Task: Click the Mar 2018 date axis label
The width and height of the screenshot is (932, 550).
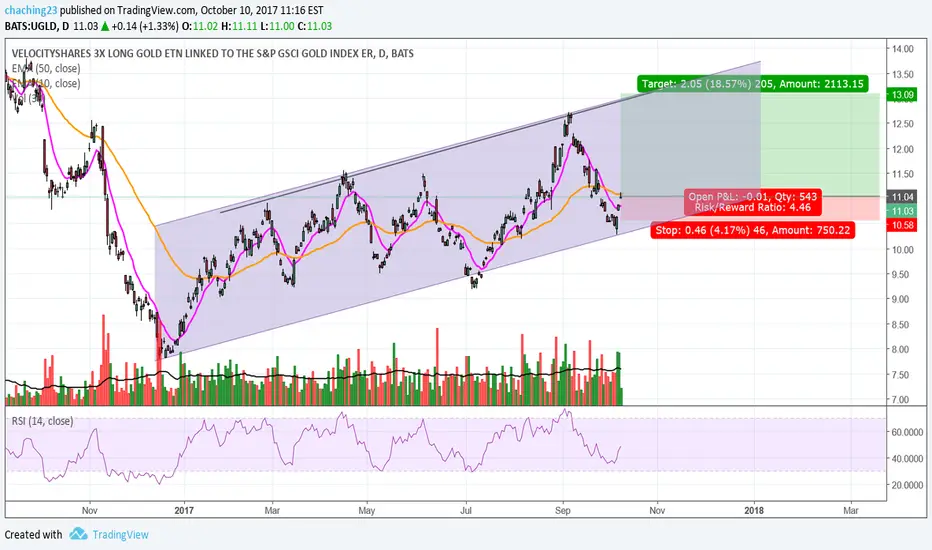Action: pos(851,511)
